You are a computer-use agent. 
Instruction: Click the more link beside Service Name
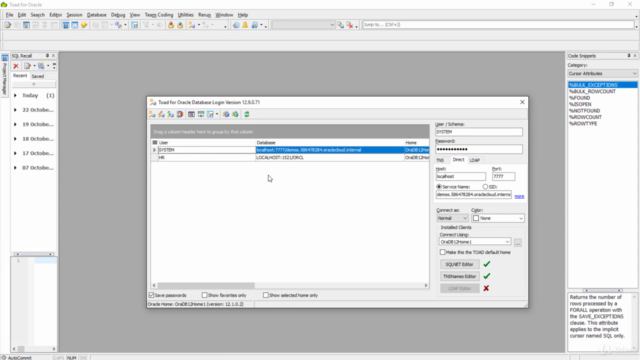click(519, 196)
